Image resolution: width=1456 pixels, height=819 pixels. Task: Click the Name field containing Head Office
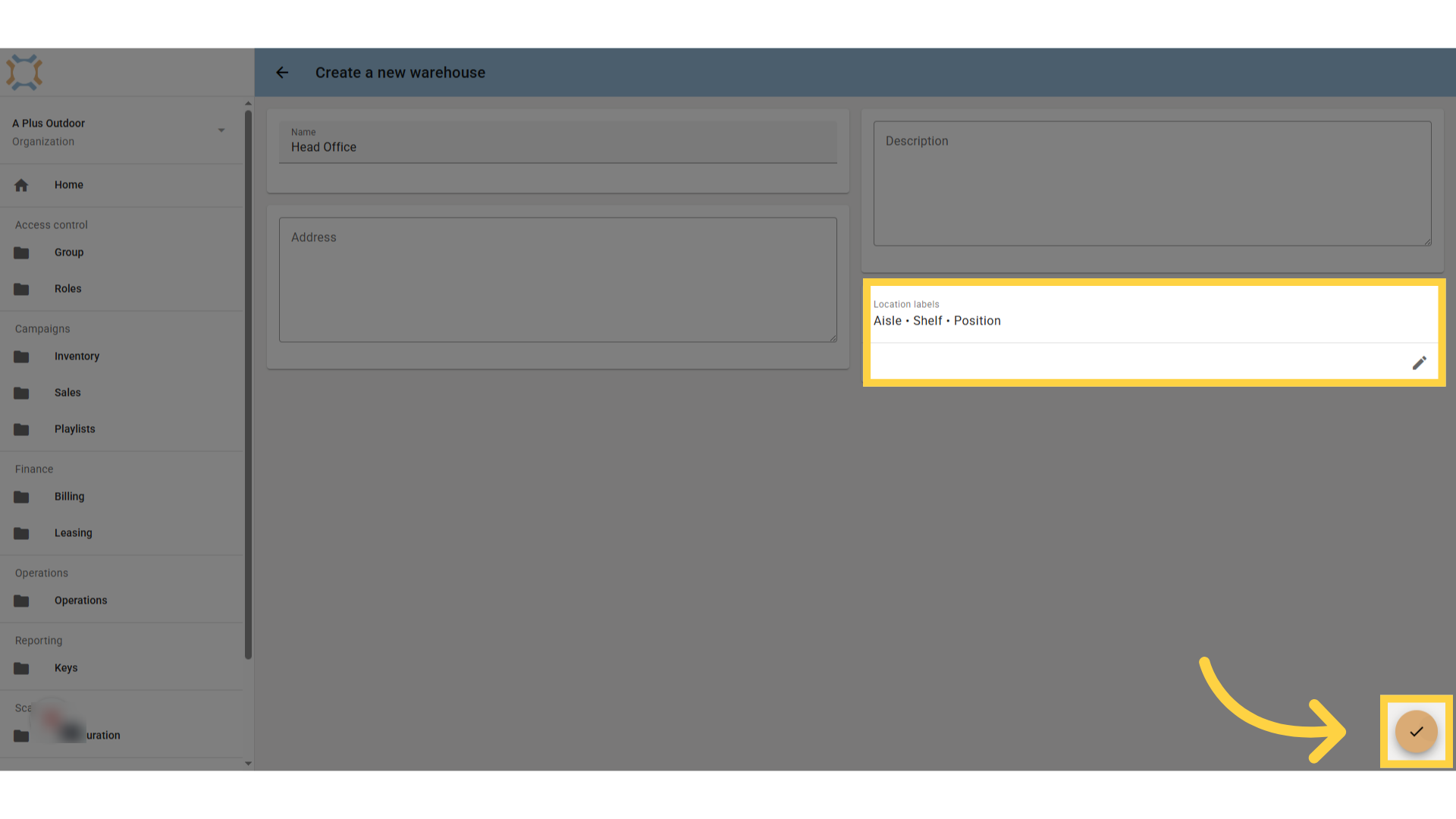coord(558,142)
